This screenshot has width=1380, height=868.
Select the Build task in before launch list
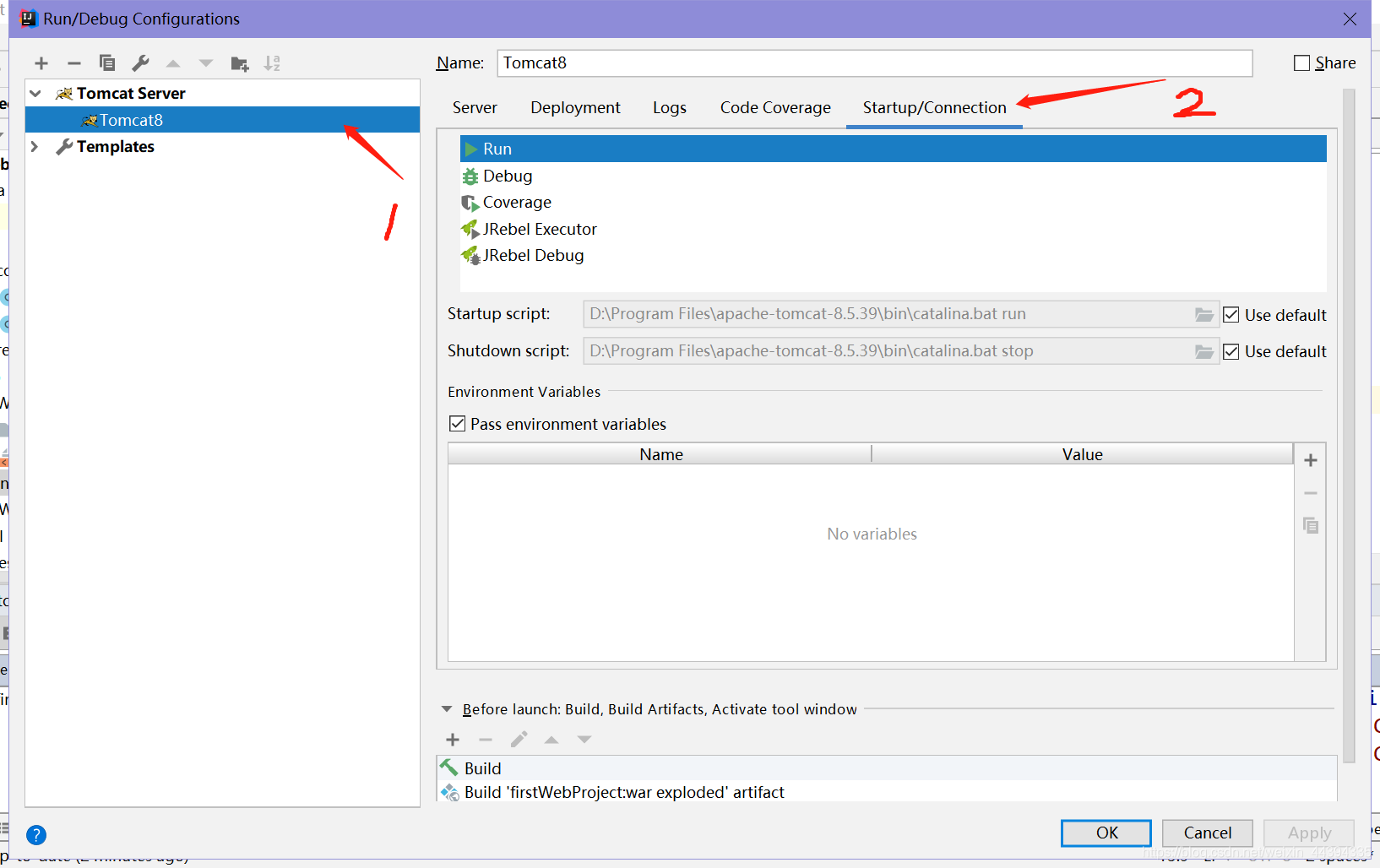pyautogui.click(x=887, y=768)
